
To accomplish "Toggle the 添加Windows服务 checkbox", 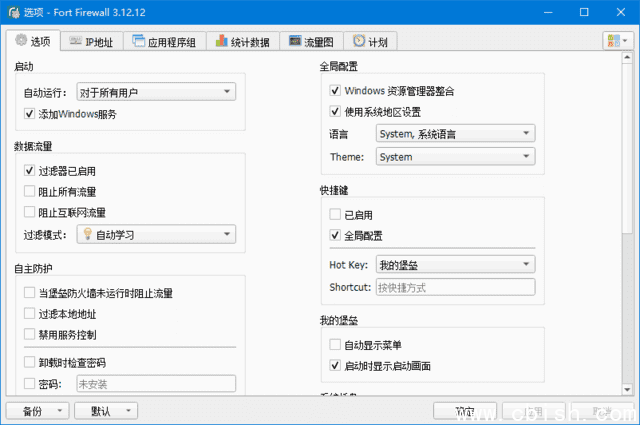I will click(29, 115).
